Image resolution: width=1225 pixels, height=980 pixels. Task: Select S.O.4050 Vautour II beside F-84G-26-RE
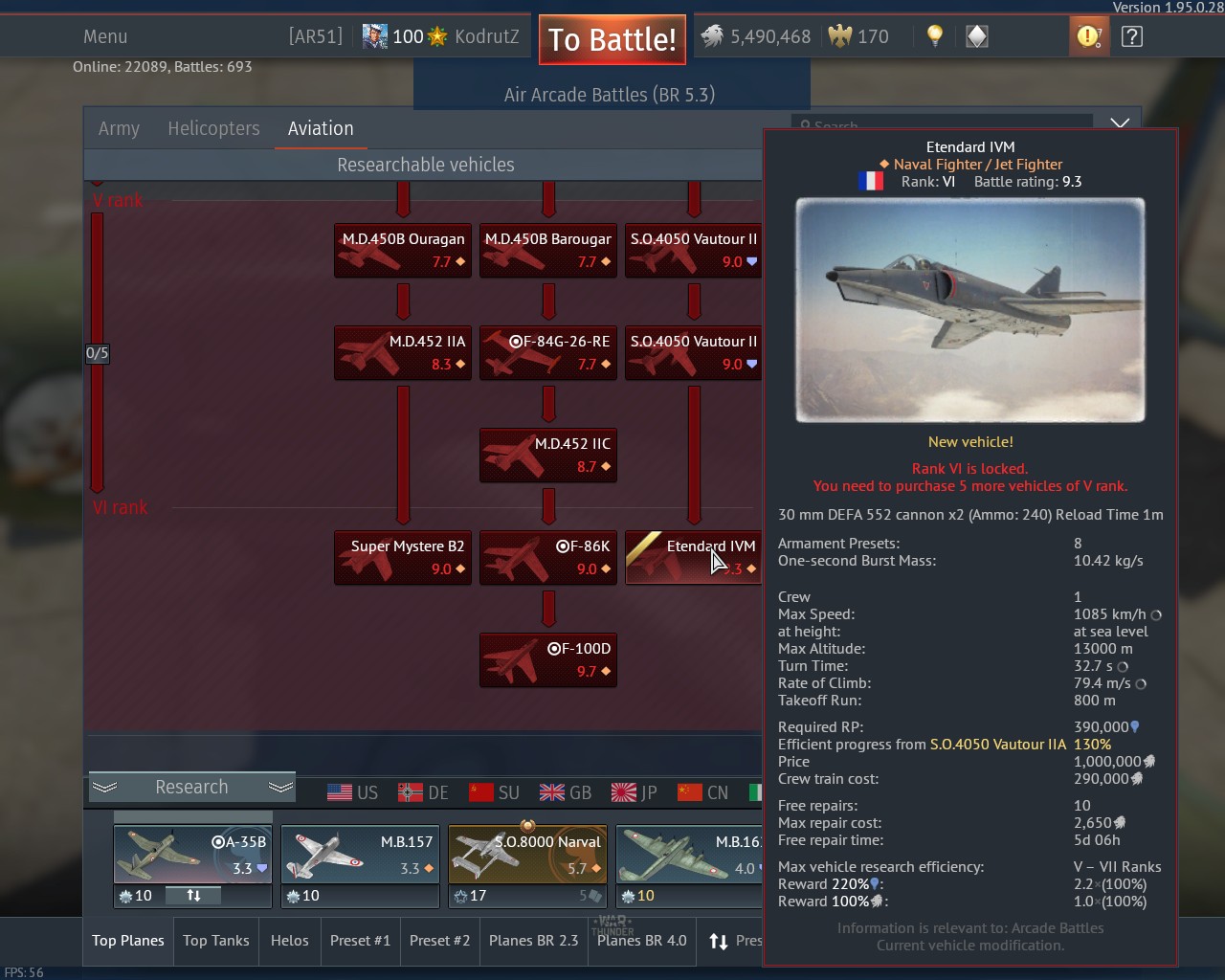tap(693, 352)
